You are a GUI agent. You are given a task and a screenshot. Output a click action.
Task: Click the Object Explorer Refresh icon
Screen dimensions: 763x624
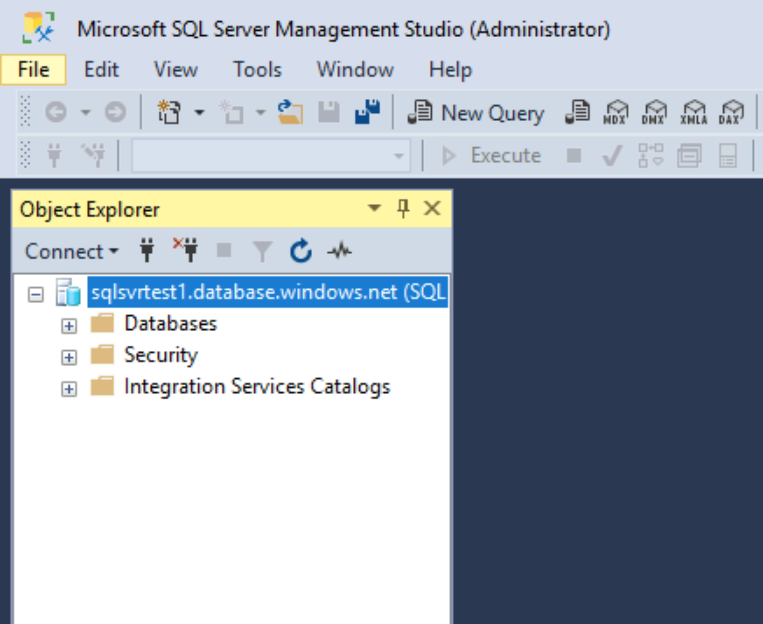pyautogui.click(x=301, y=251)
